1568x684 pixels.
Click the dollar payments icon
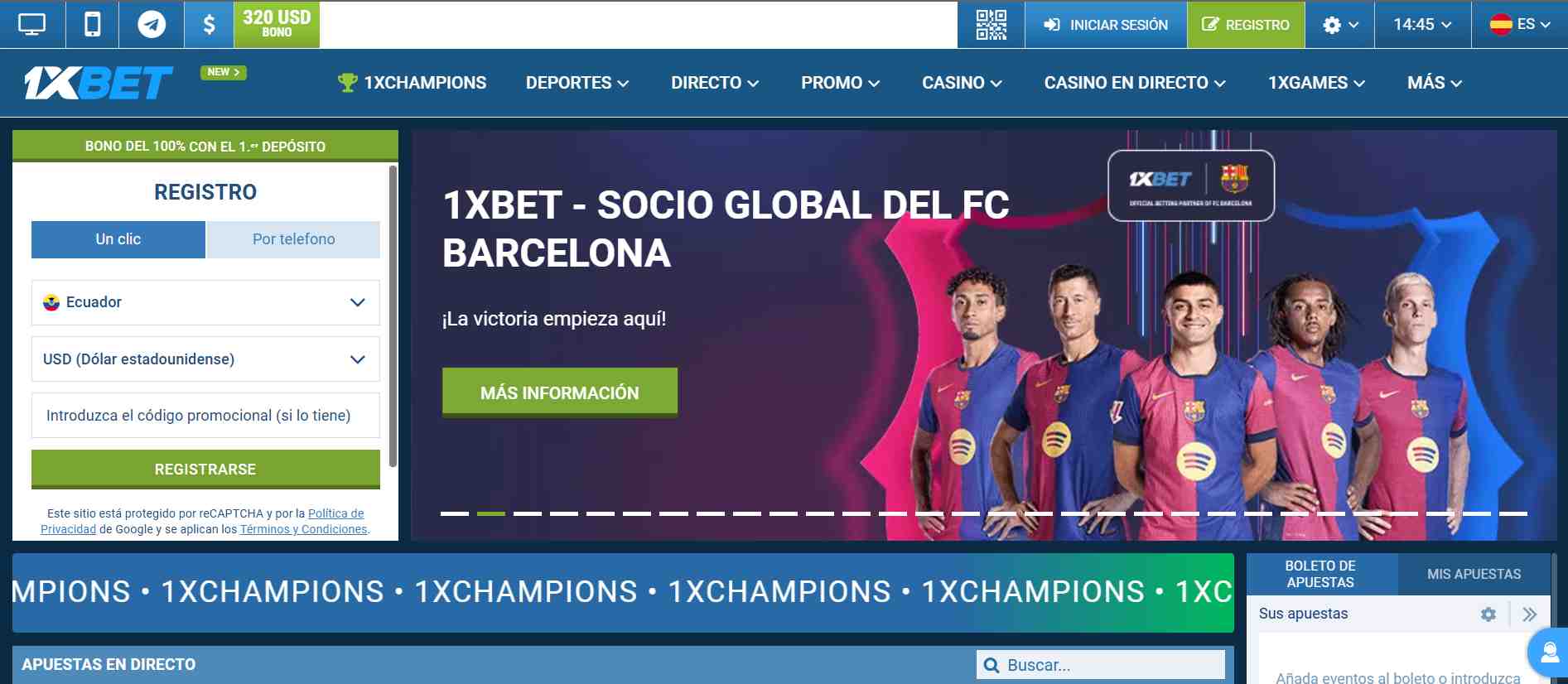[209, 25]
